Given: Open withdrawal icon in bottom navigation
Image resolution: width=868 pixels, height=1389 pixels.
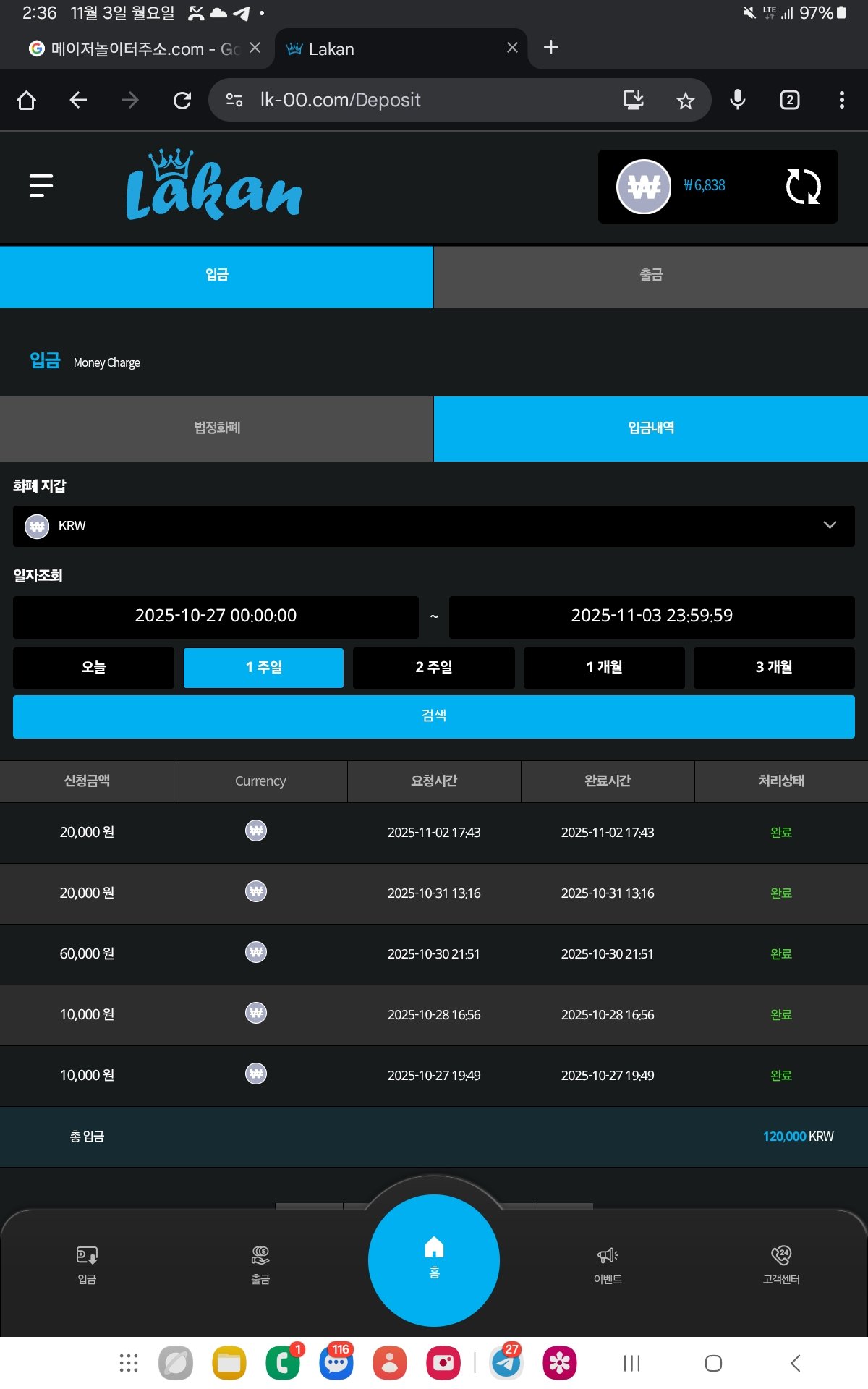Looking at the screenshot, I should pyautogui.click(x=260, y=1264).
